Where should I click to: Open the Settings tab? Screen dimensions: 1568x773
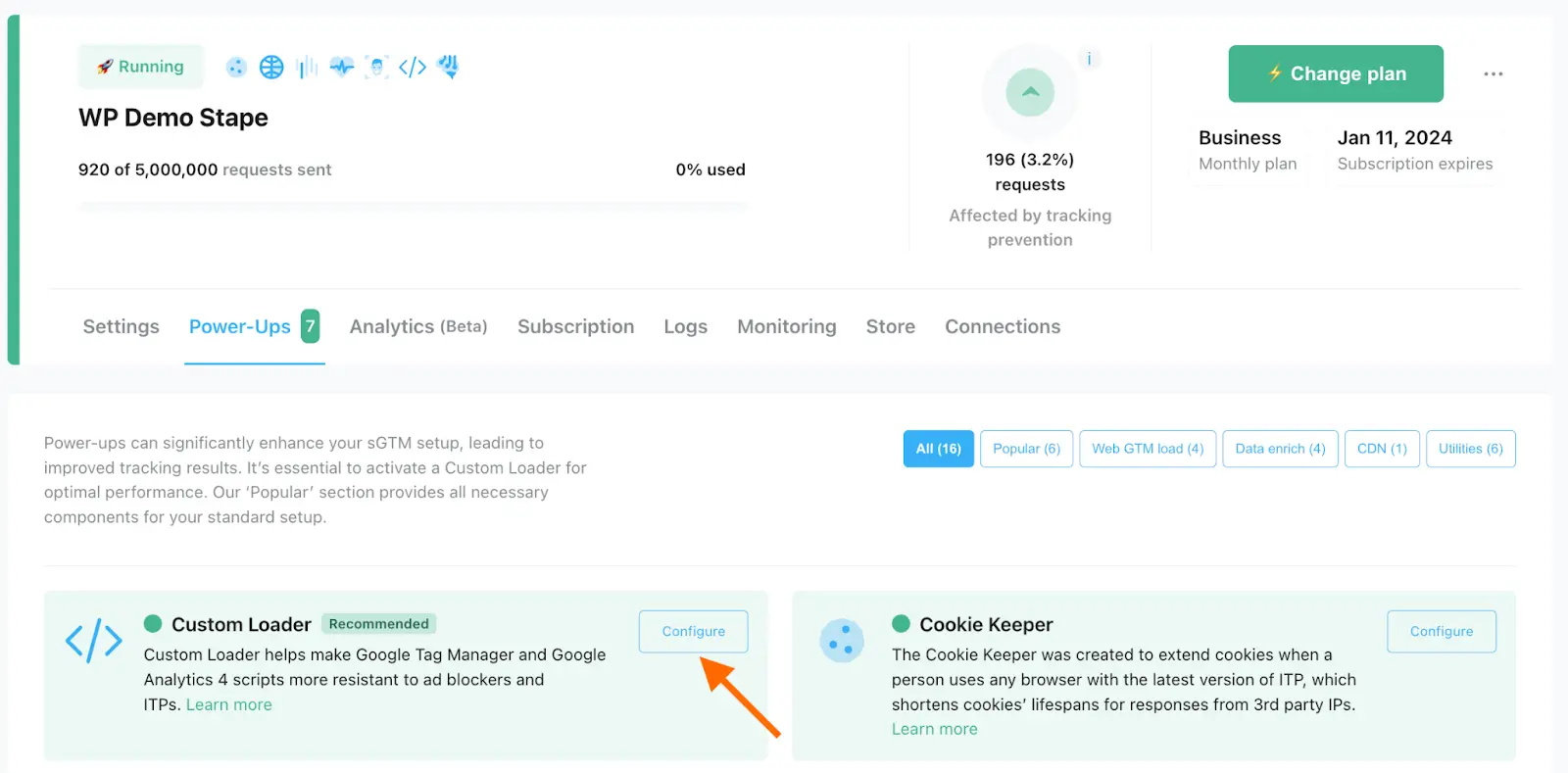tap(121, 326)
